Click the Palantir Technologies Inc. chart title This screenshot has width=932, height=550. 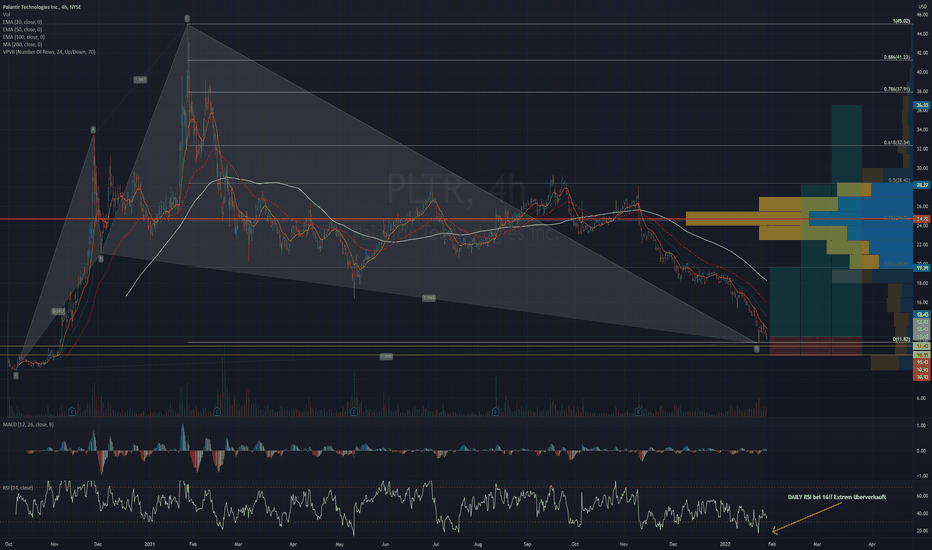coord(42,7)
